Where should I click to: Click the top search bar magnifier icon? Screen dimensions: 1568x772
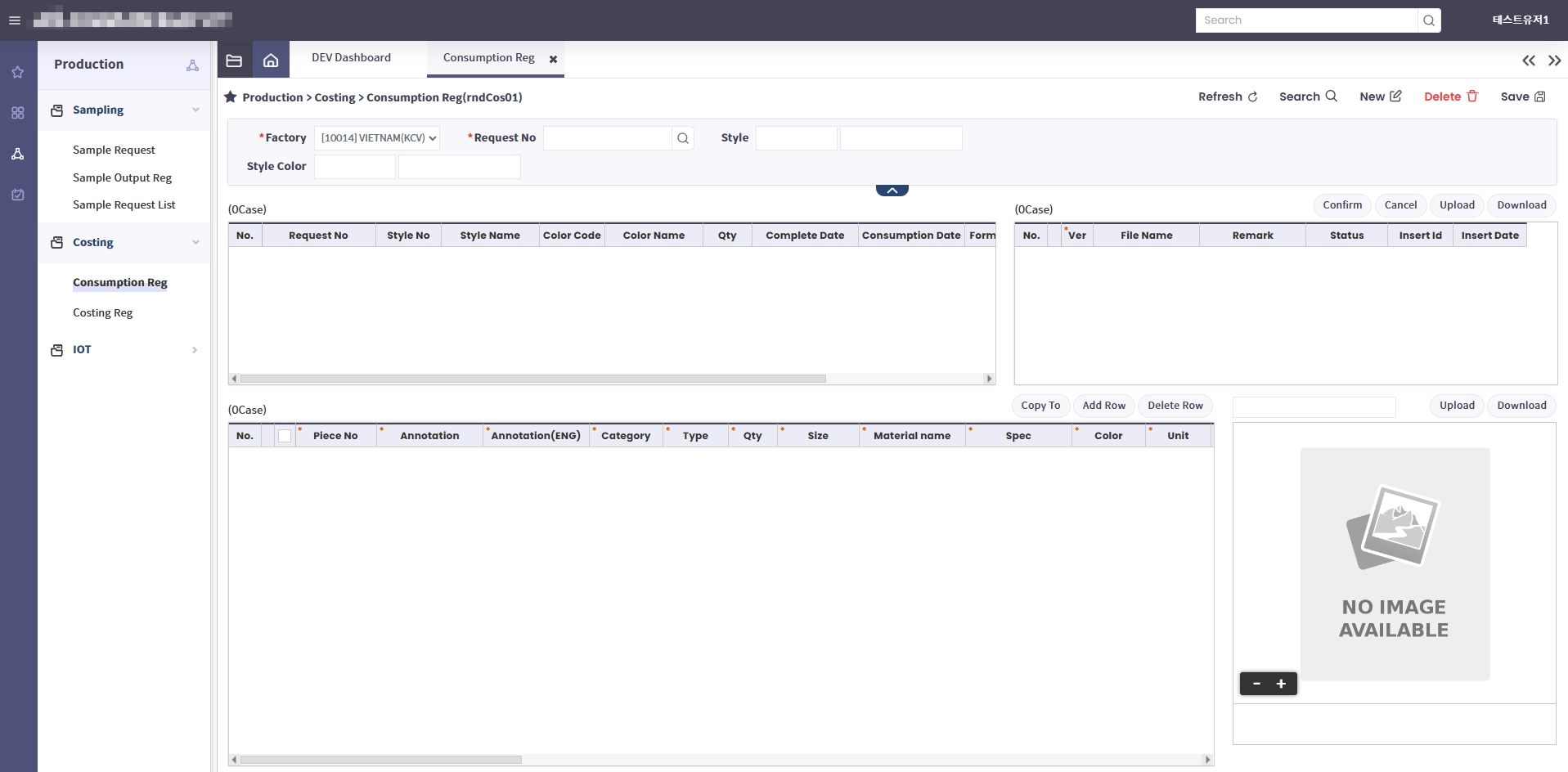pyautogui.click(x=1429, y=20)
